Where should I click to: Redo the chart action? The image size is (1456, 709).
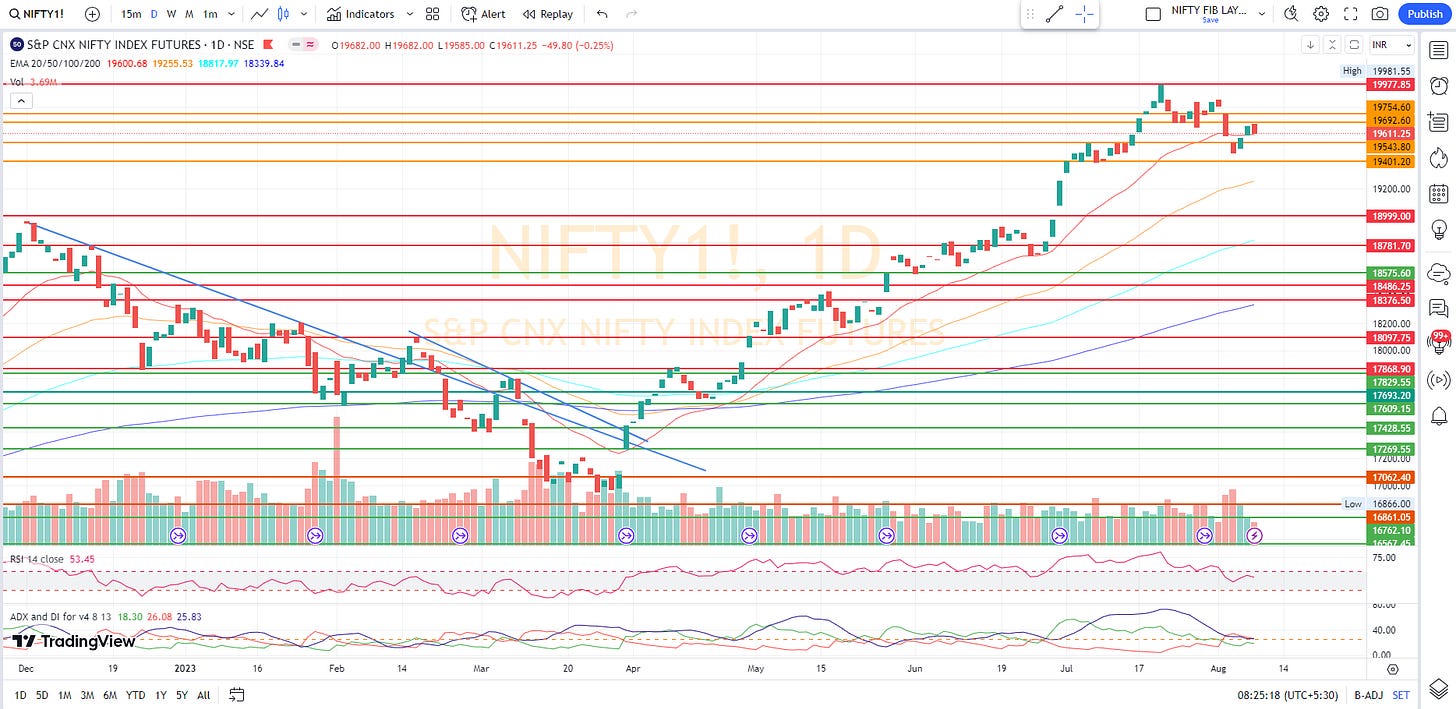(631, 14)
